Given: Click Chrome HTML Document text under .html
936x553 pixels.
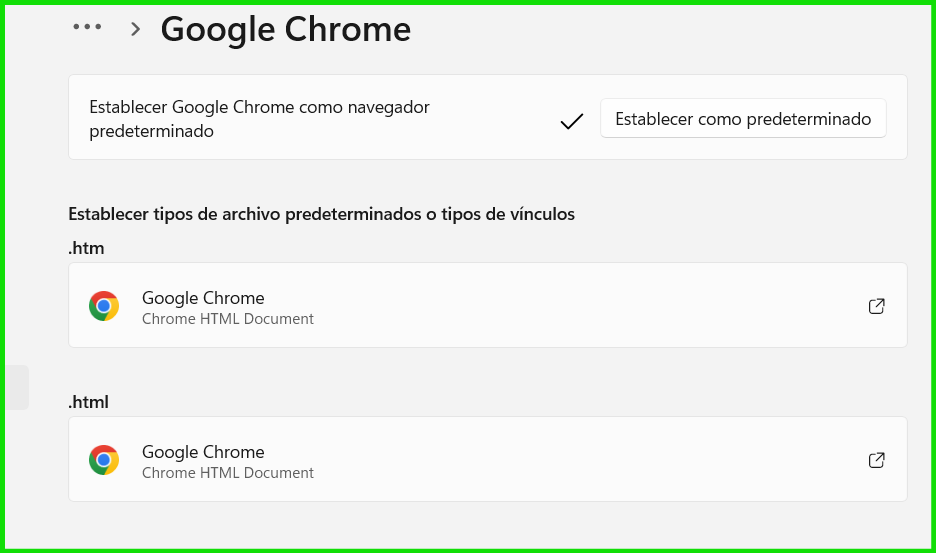Looking at the screenshot, I should 228,473.
